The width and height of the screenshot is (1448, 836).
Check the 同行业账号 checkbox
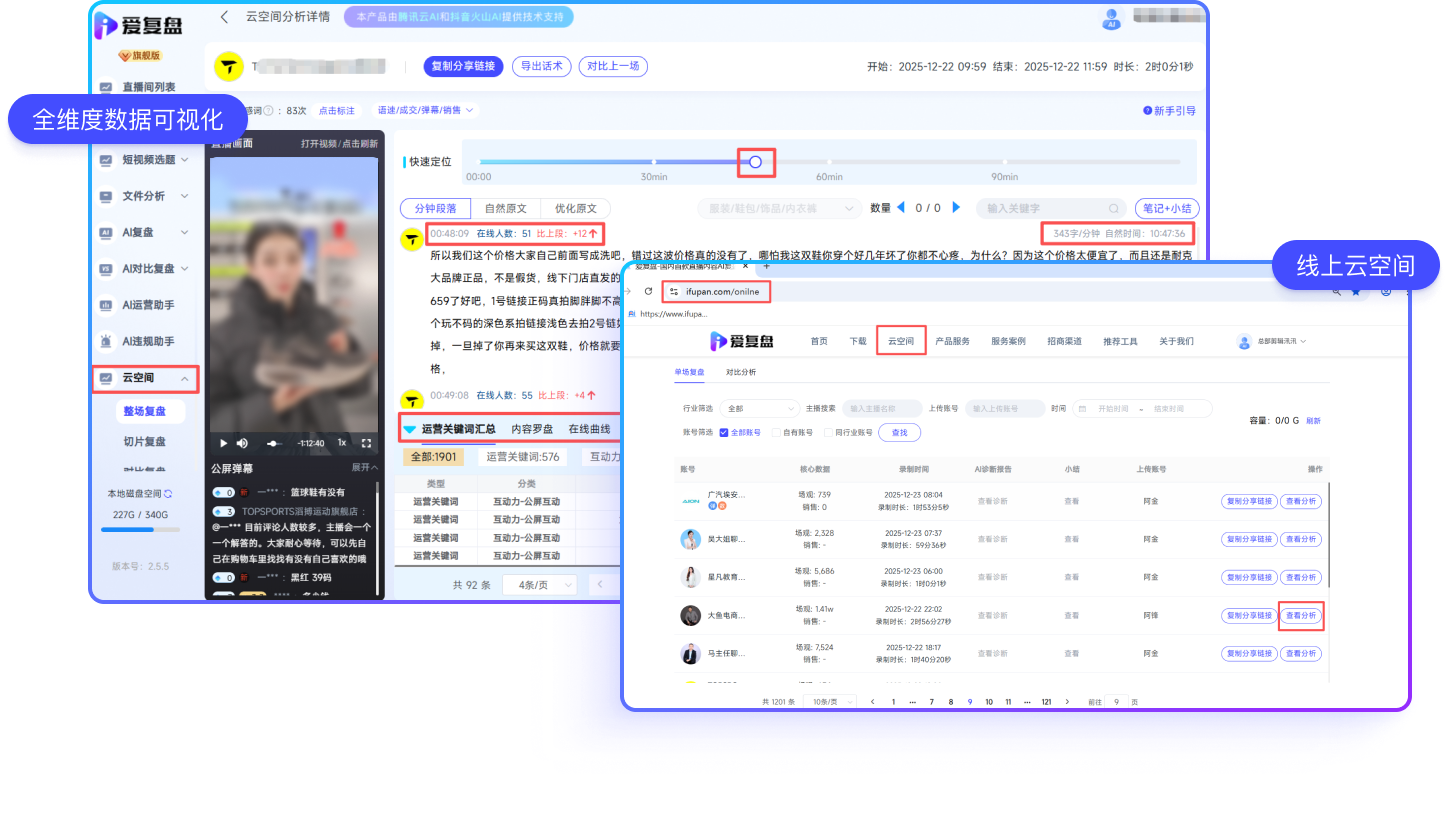tap(827, 433)
